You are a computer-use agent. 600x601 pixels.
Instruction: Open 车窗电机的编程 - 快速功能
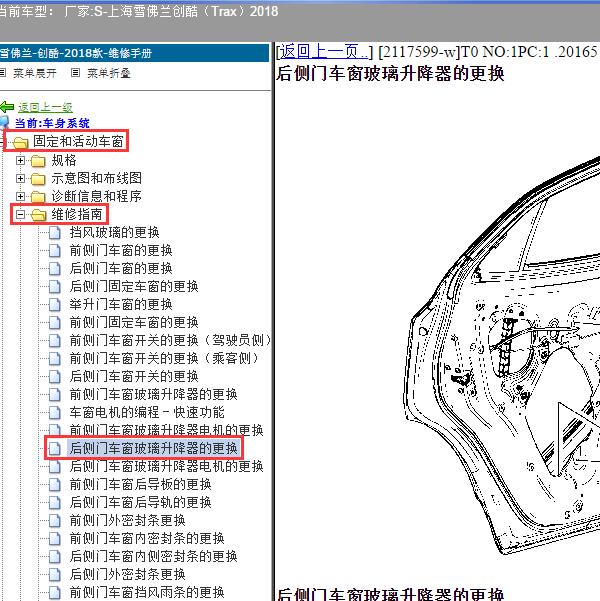click(147, 412)
